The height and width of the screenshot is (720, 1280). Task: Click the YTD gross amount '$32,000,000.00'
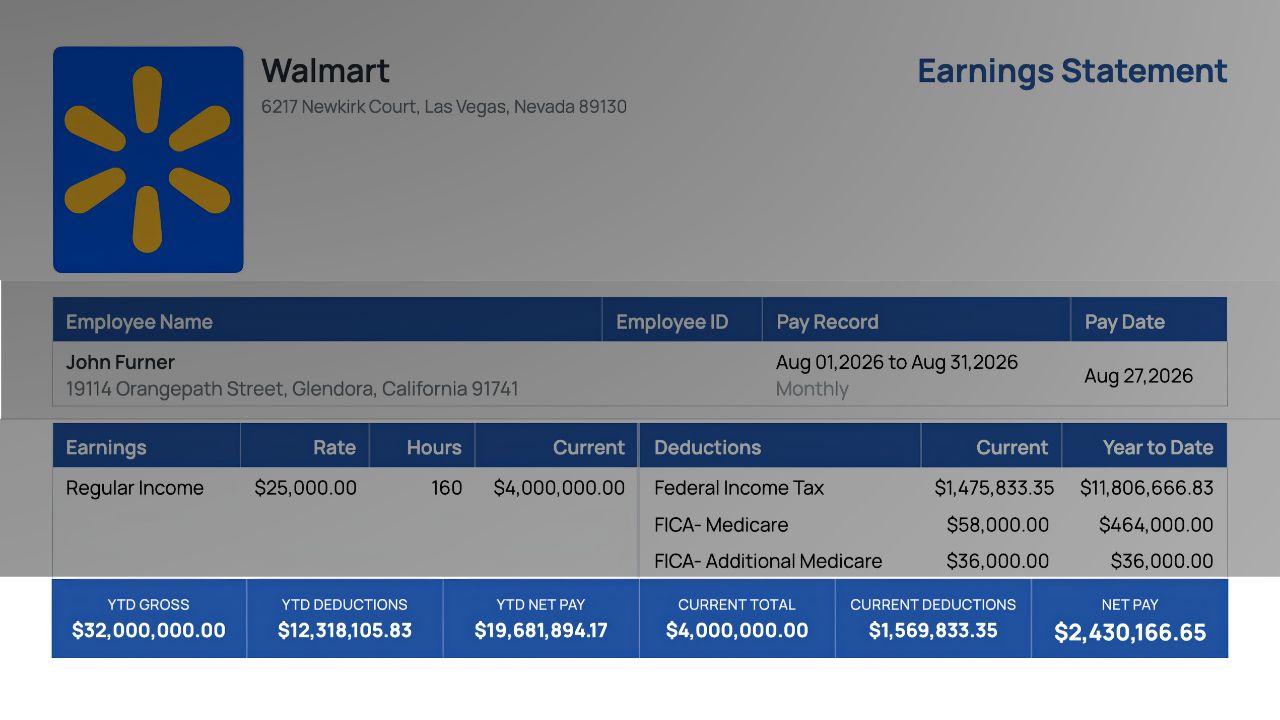coord(149,631)
